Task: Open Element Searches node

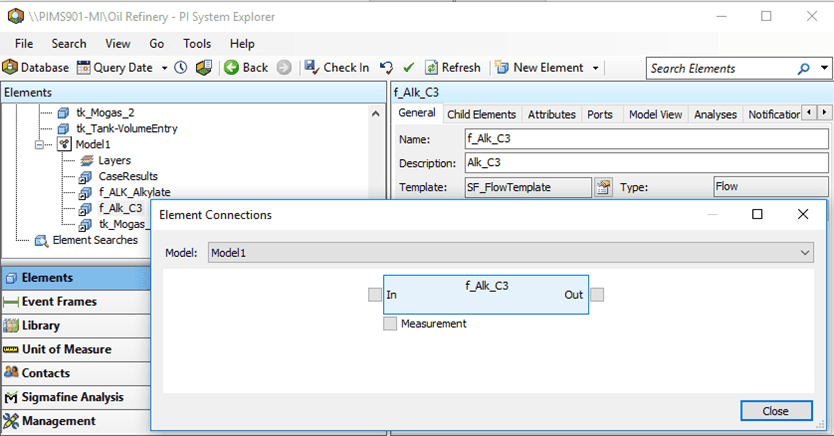Action: pos(95,240)
